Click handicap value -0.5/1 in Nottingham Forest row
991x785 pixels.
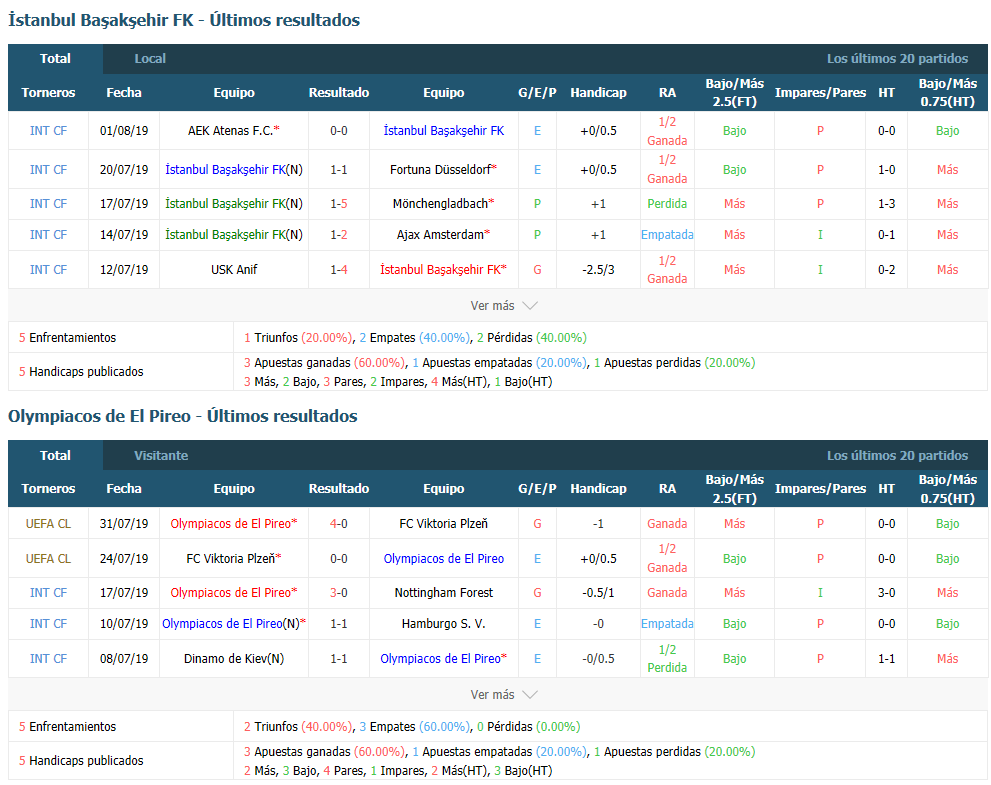click(x=598, y=593)
